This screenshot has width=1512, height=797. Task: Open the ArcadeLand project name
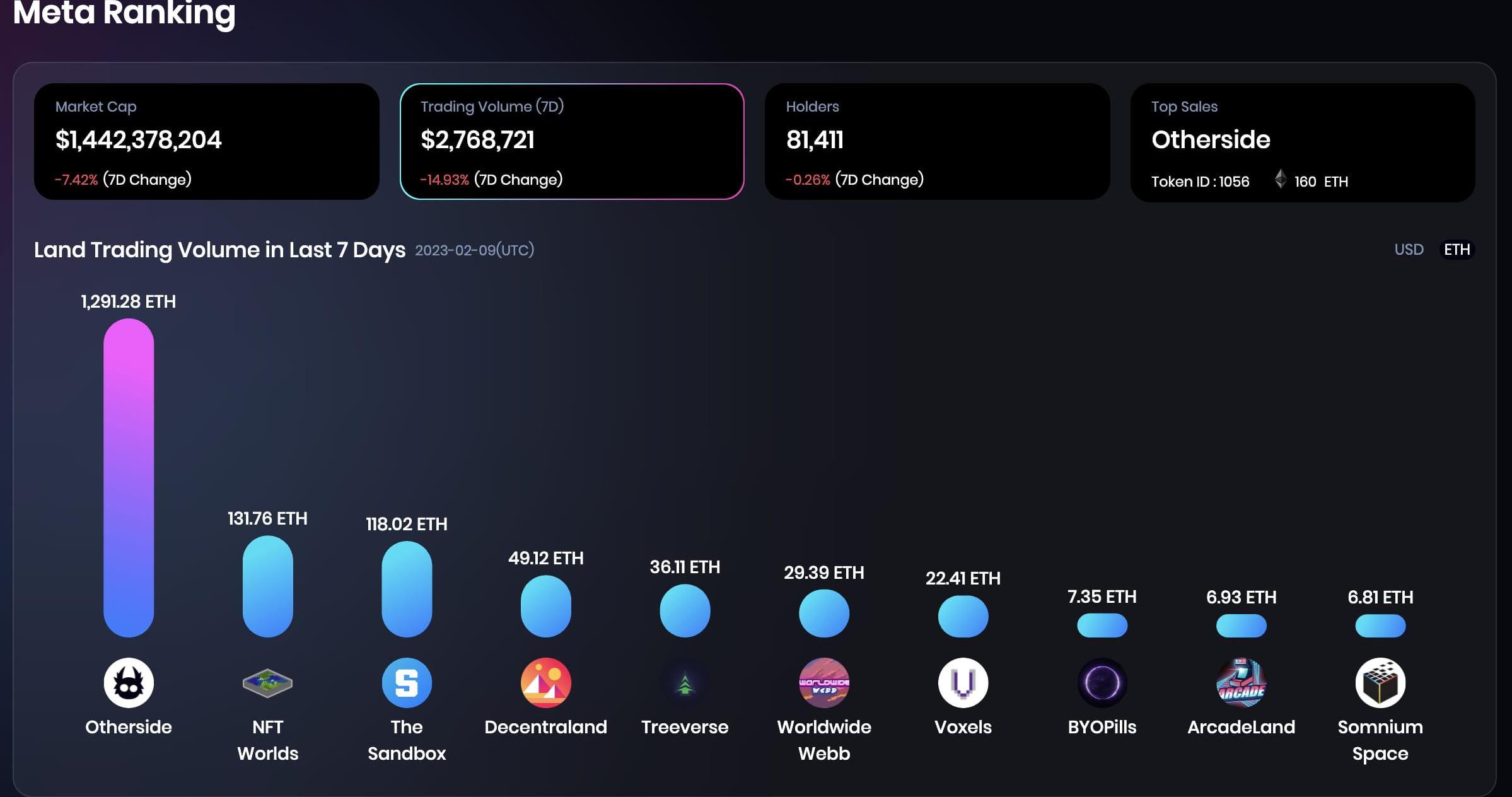coord(1241,727)
